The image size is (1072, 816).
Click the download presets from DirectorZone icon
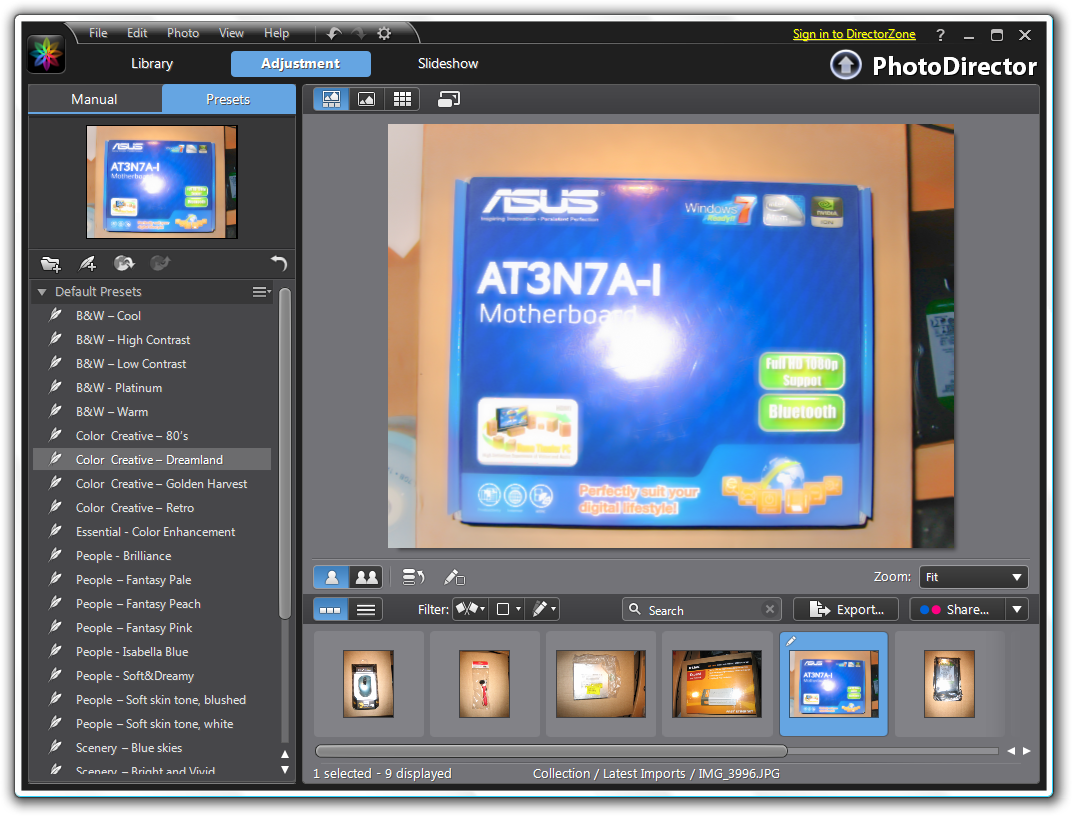tap(124, 263)
